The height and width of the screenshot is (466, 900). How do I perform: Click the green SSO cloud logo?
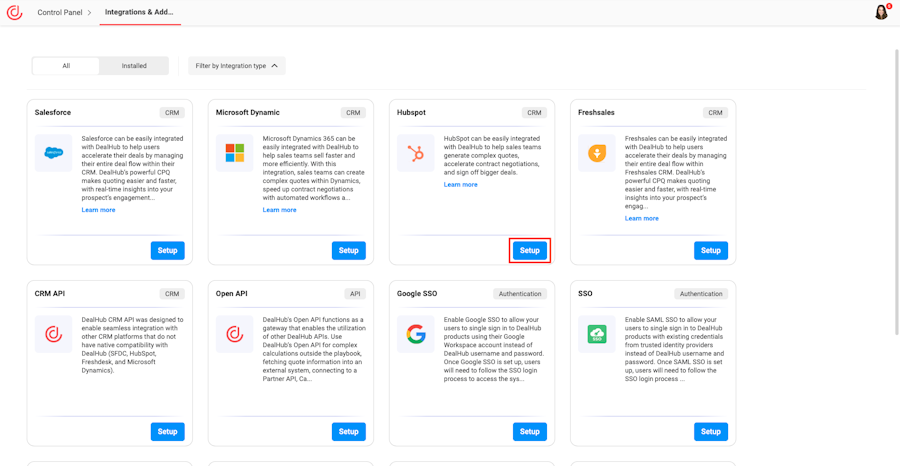pyautogui.click(x=596, y=334)
